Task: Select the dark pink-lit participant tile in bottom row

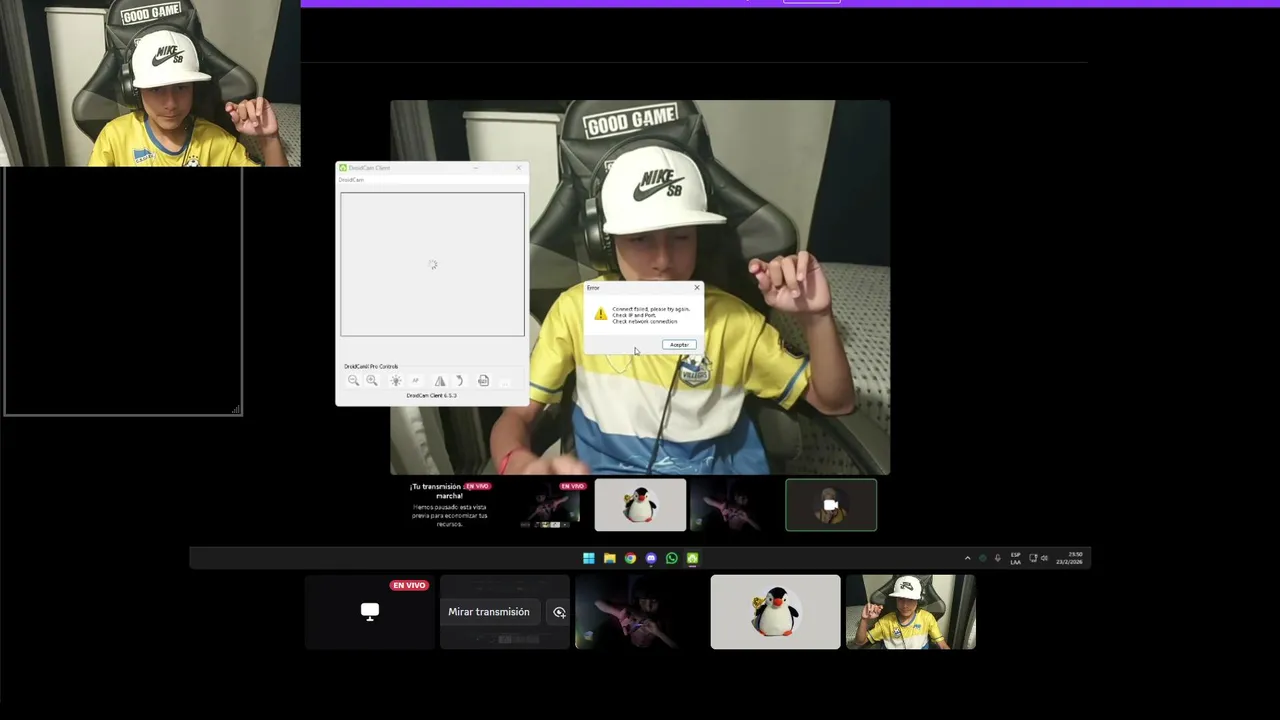Action: point(640,612)
